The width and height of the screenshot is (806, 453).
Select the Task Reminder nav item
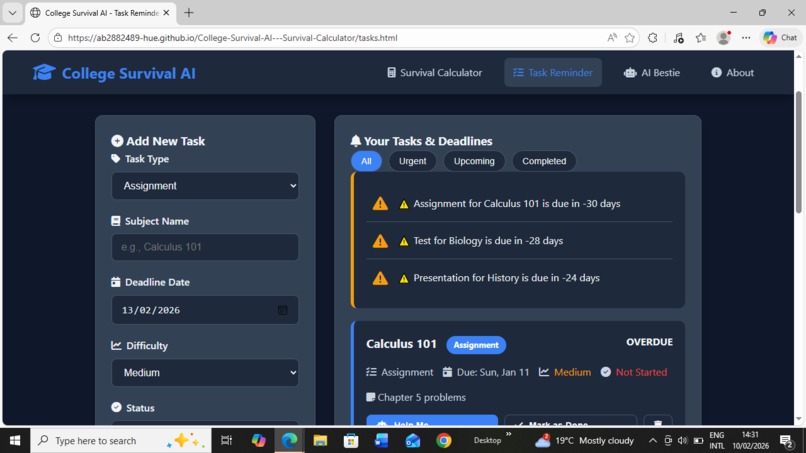pyautogui.click(x=553, y=73)
